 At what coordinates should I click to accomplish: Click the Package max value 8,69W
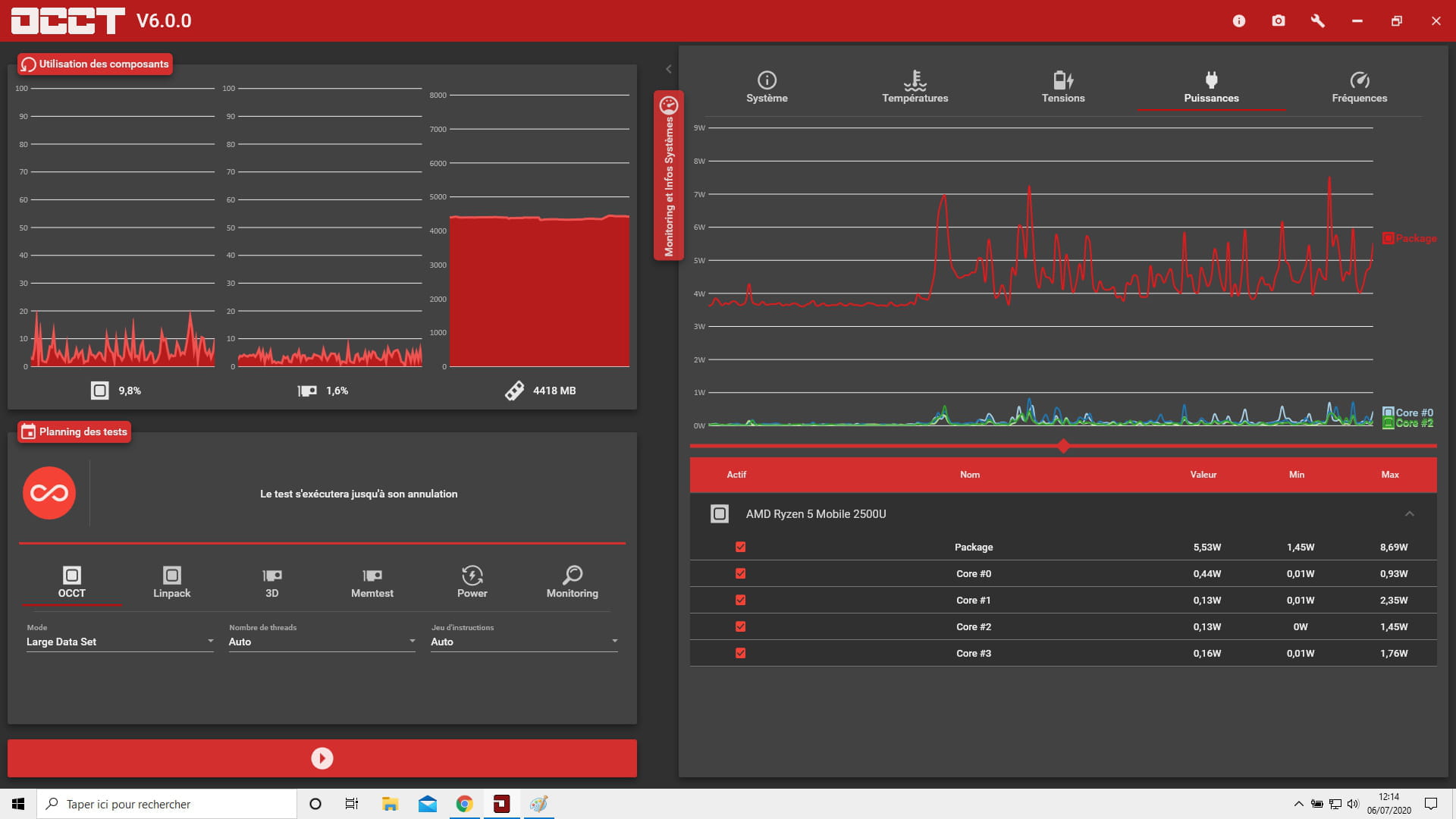tap(1394, 547)
